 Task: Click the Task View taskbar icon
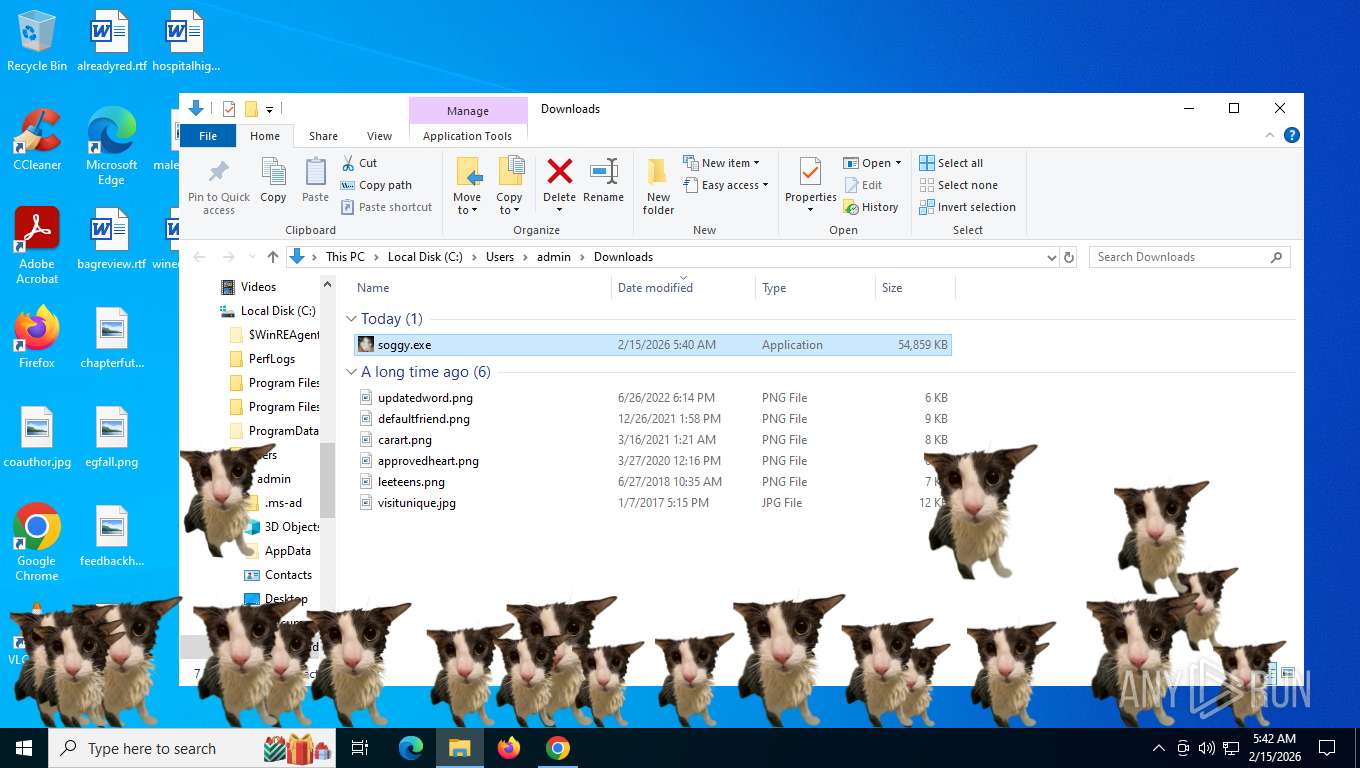click(x=360, y=748)
